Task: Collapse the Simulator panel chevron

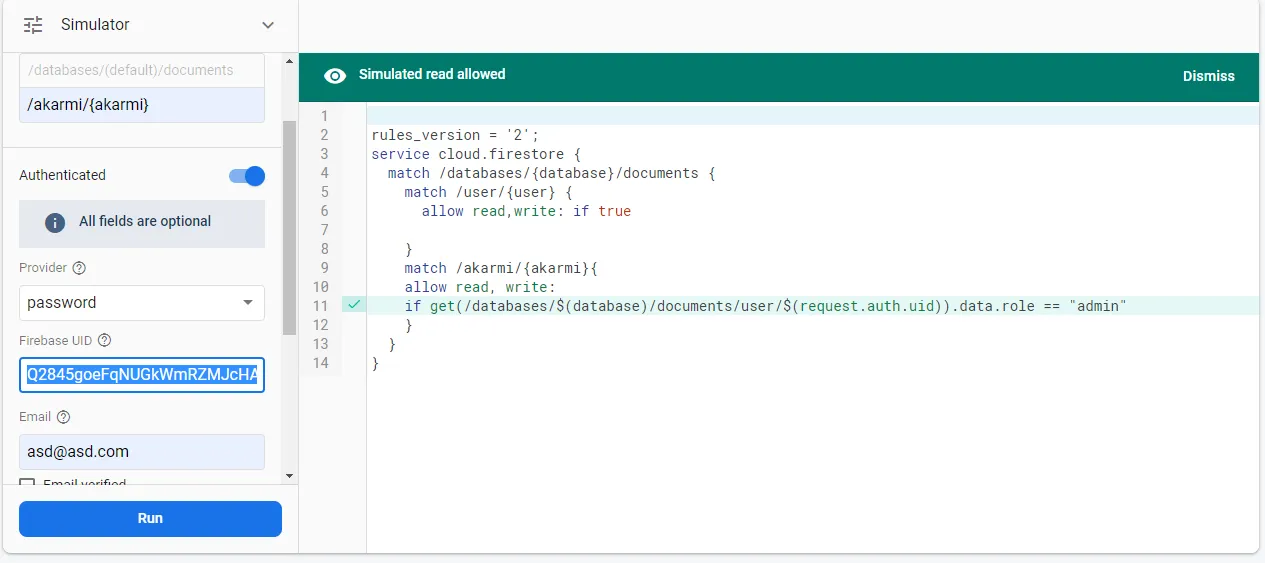Action: pos(267,25)
